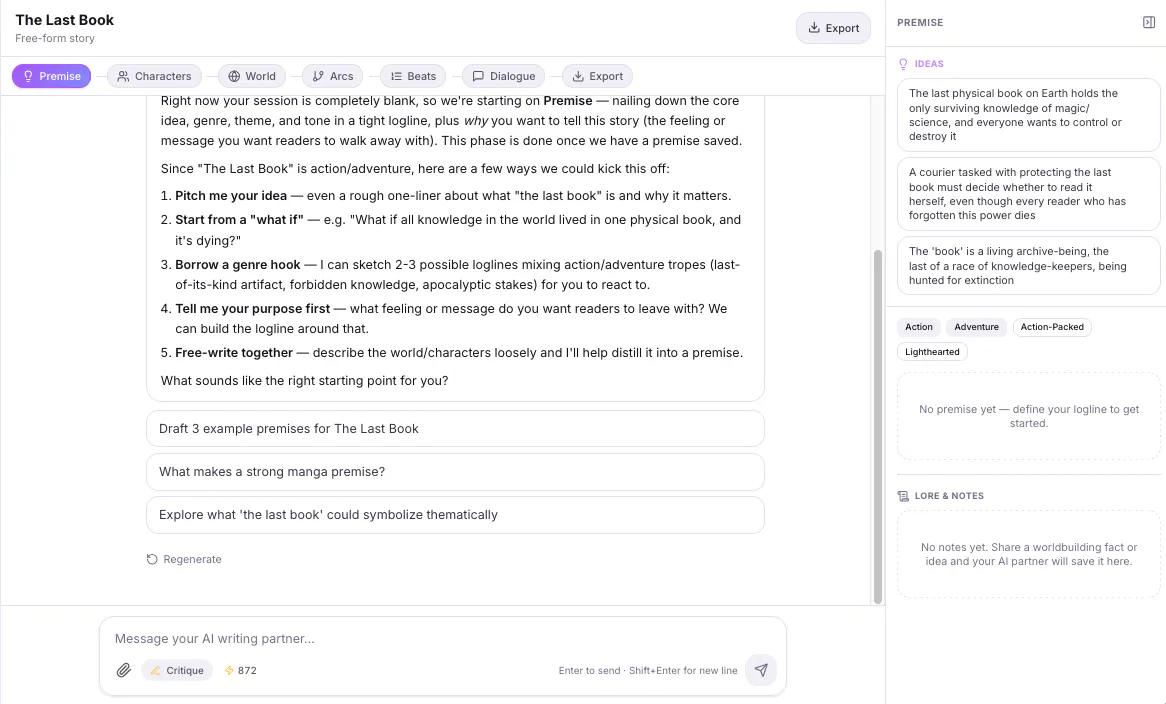
Task: Switch to the Characters tab
Action: coord(154,76)
